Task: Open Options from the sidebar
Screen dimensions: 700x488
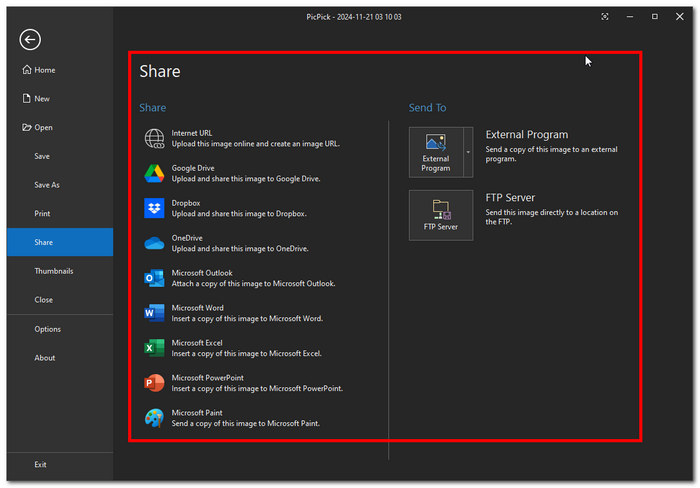Action: (x=60, y=329)
